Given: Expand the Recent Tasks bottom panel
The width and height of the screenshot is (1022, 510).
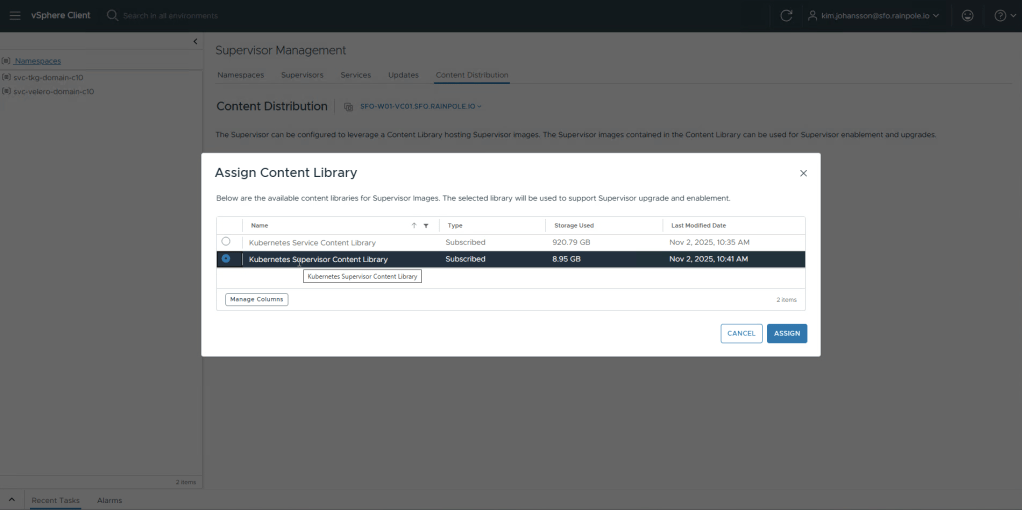Looking at the screenshot, I should click(11, 499).
